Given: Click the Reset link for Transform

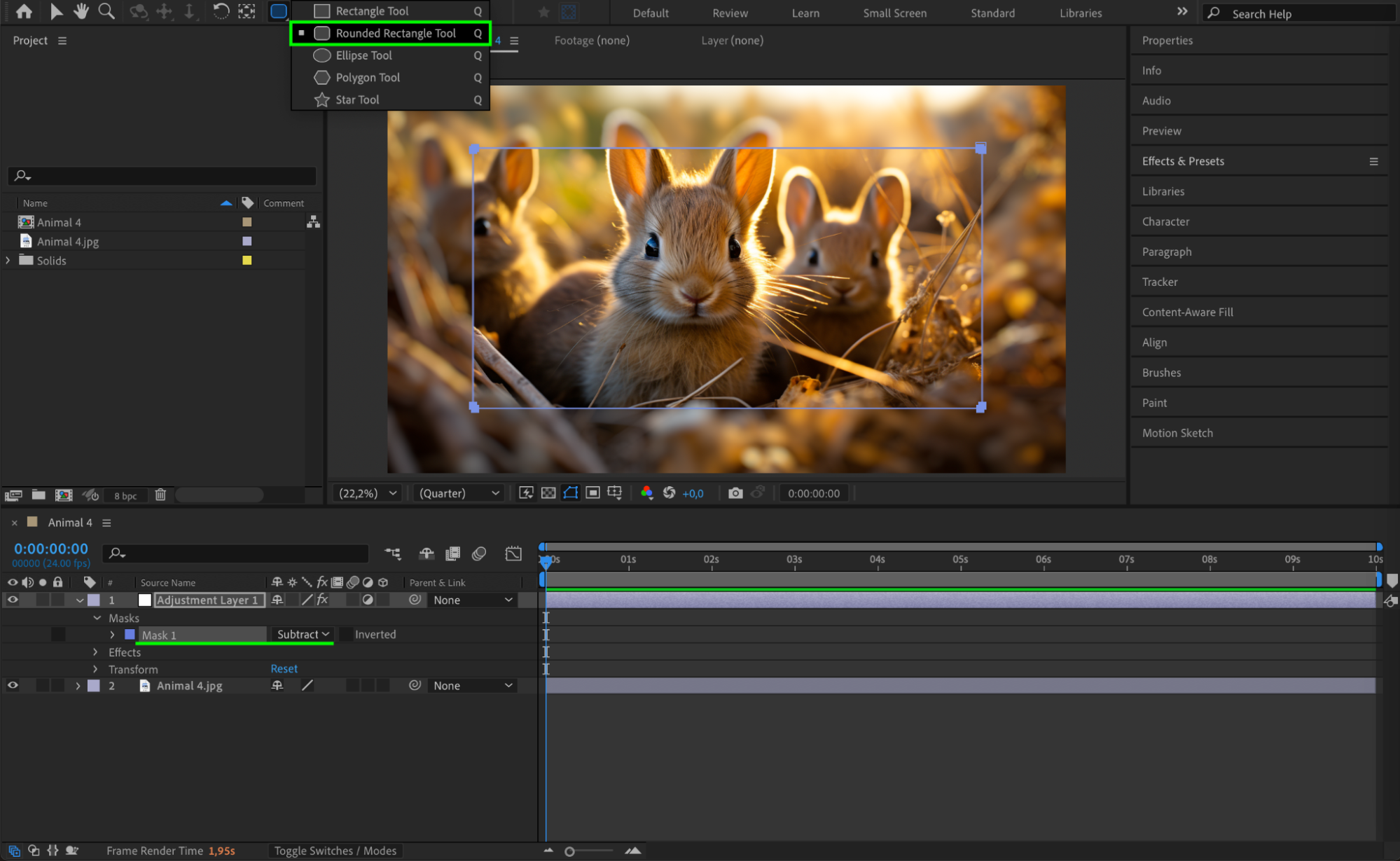Looking at the screenshot, I should pos(284,669).
